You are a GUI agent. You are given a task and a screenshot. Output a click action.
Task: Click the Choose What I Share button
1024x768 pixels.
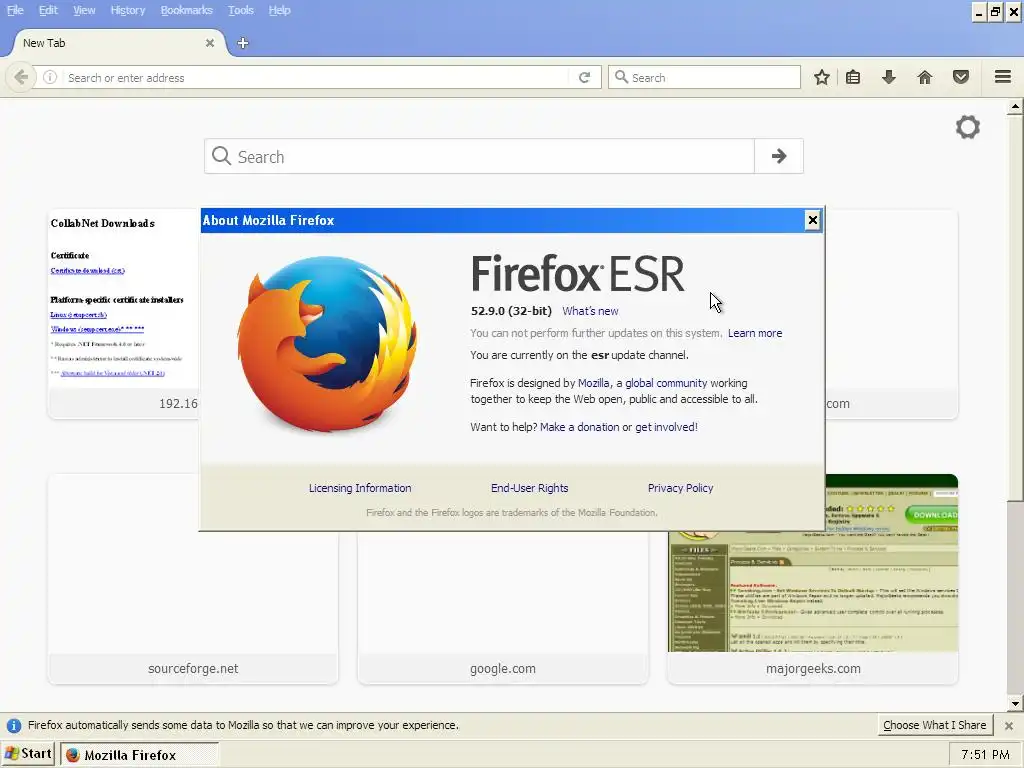coord(935,726)
